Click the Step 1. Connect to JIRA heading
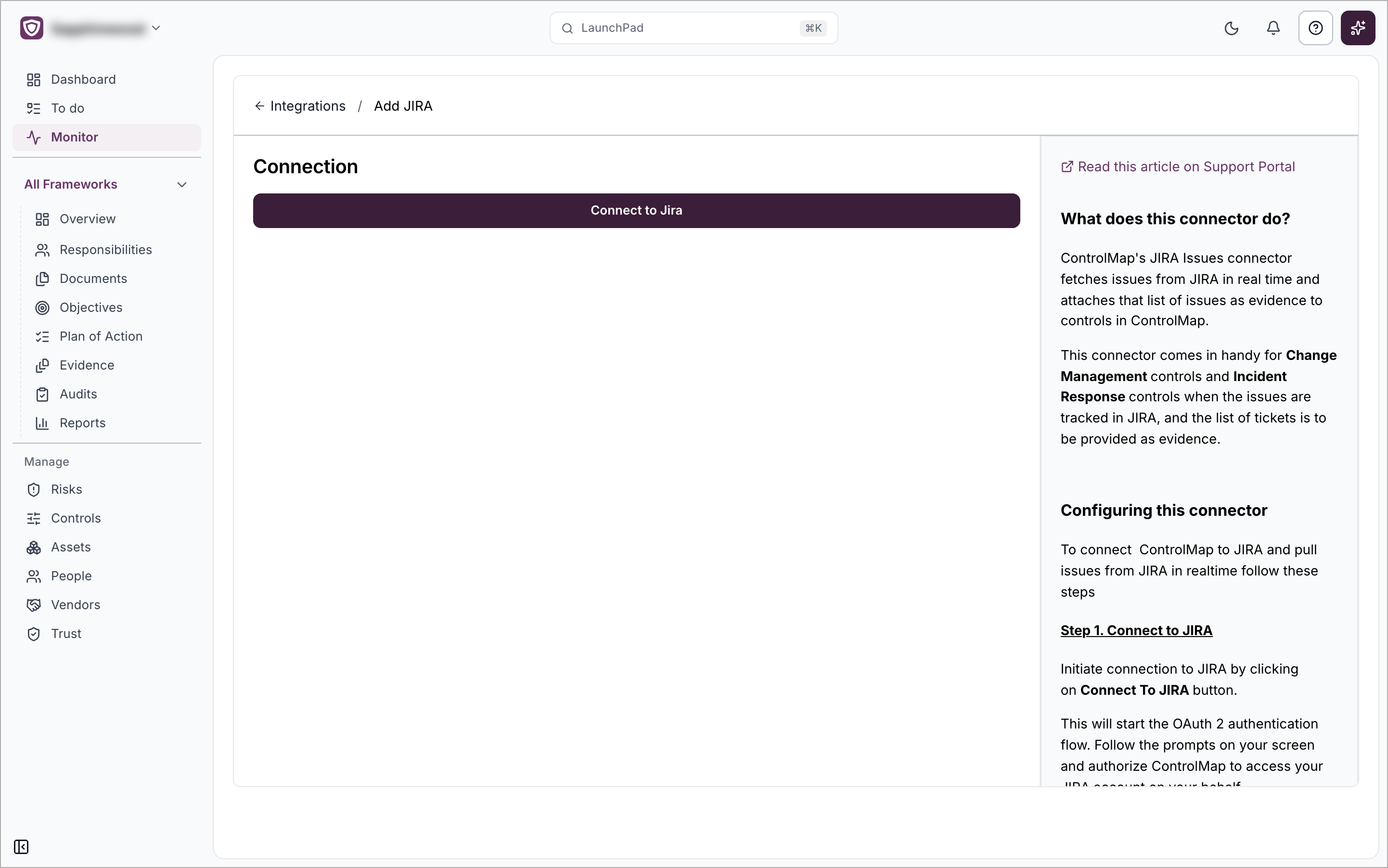Image resolution: width=1388 pixels, height=868 pixels. point(1136,630)
